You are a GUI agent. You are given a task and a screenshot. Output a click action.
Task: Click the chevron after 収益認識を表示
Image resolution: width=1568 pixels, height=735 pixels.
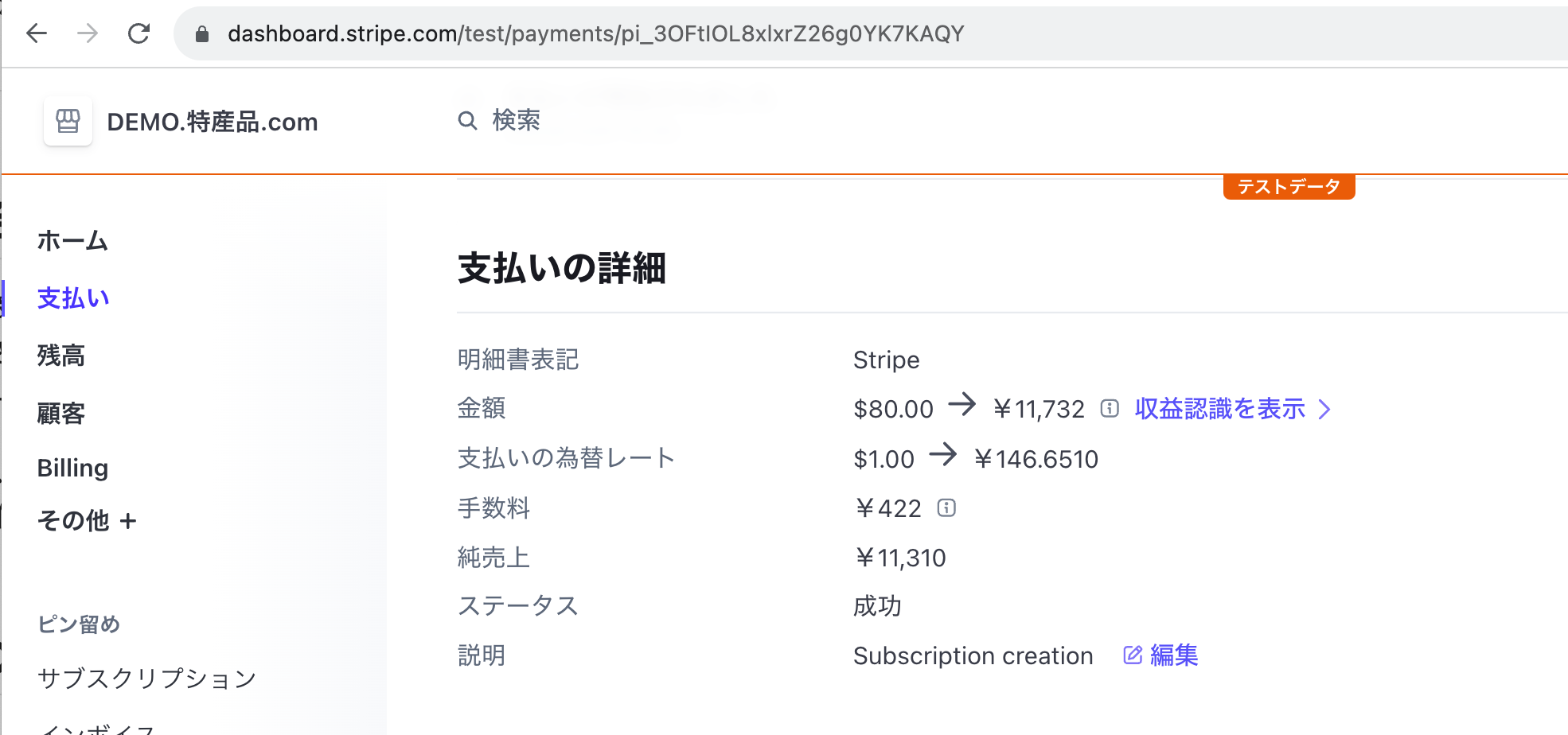tap(1325, 409)
